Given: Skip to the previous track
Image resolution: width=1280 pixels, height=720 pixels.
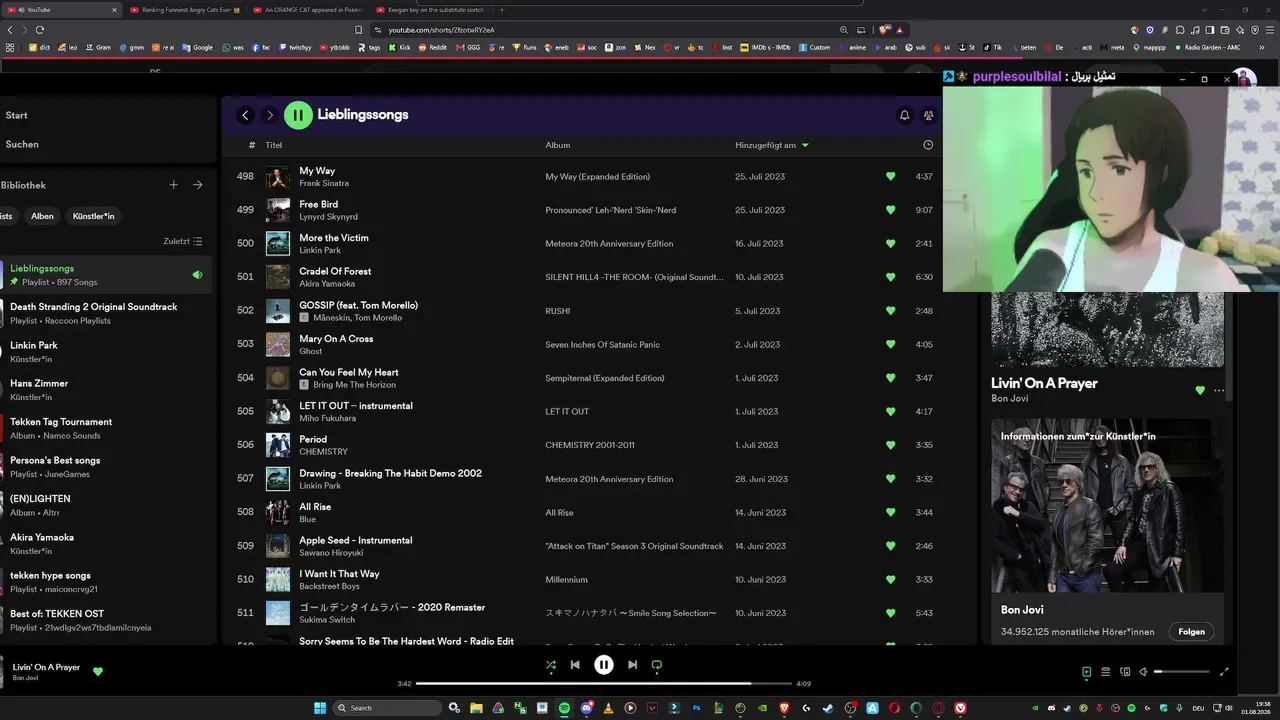Looking at the screenshot, I should pos(575,665).
